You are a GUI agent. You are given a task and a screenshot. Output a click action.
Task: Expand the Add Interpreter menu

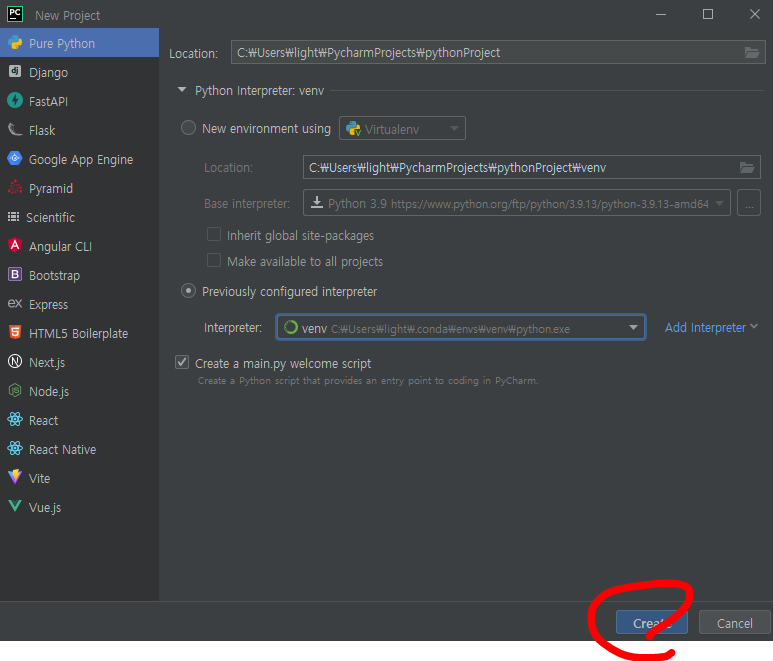(x=711, y=327)
